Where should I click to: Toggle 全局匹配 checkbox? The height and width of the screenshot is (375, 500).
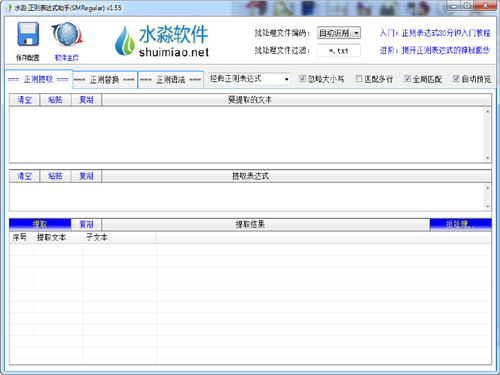tap(407, 79)
